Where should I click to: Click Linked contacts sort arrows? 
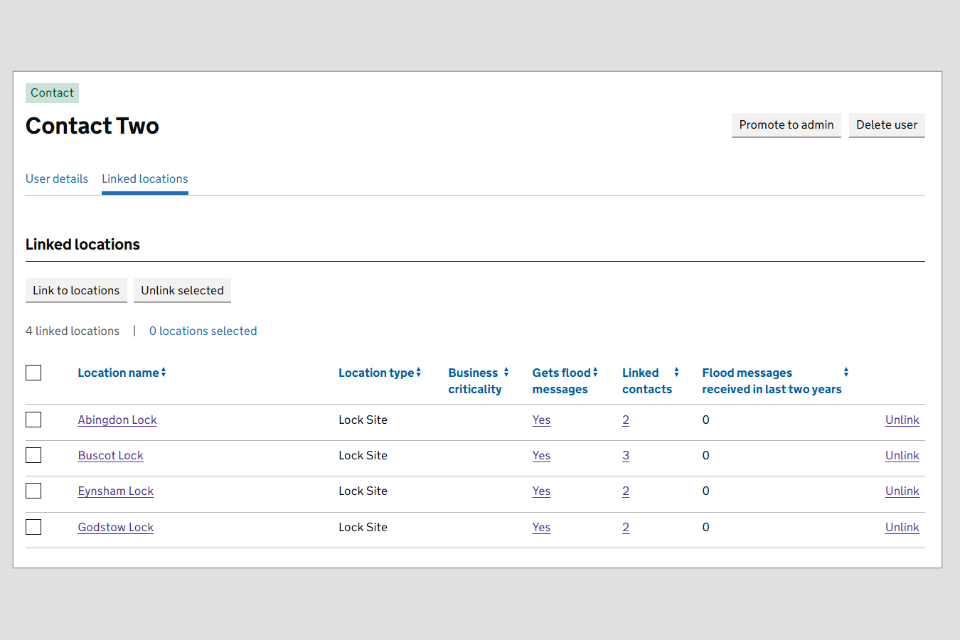(676, 373)
